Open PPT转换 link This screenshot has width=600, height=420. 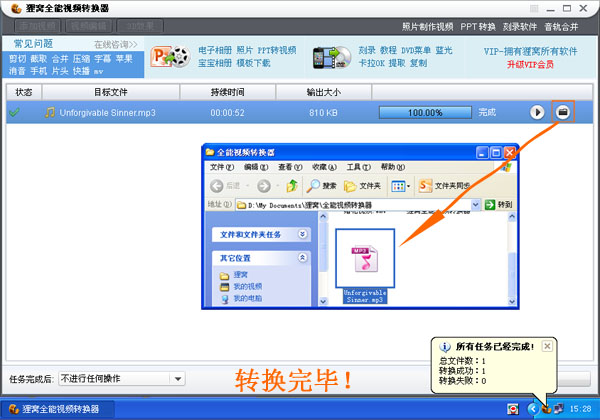(x=478, y=27)
